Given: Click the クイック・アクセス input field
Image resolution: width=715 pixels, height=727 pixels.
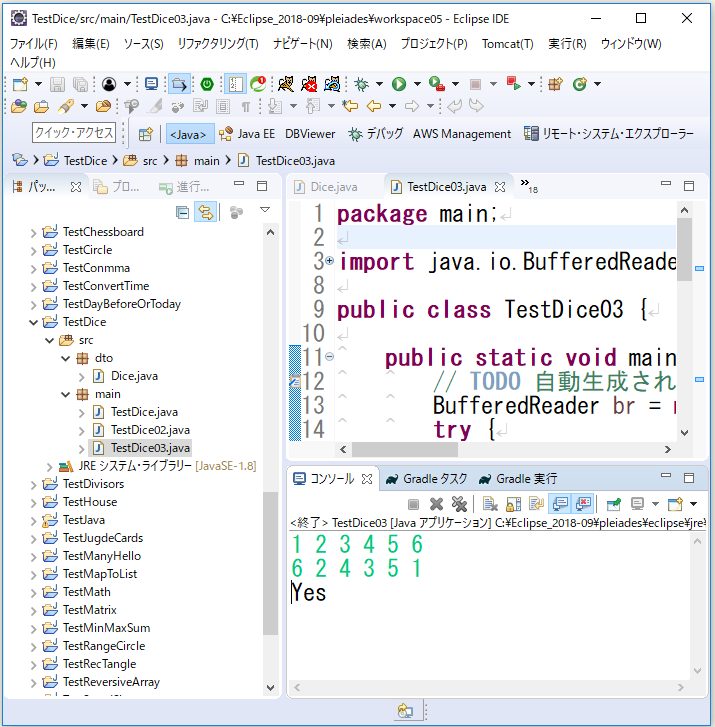Looking at the screenshot, I should click(x=74, y=133).
